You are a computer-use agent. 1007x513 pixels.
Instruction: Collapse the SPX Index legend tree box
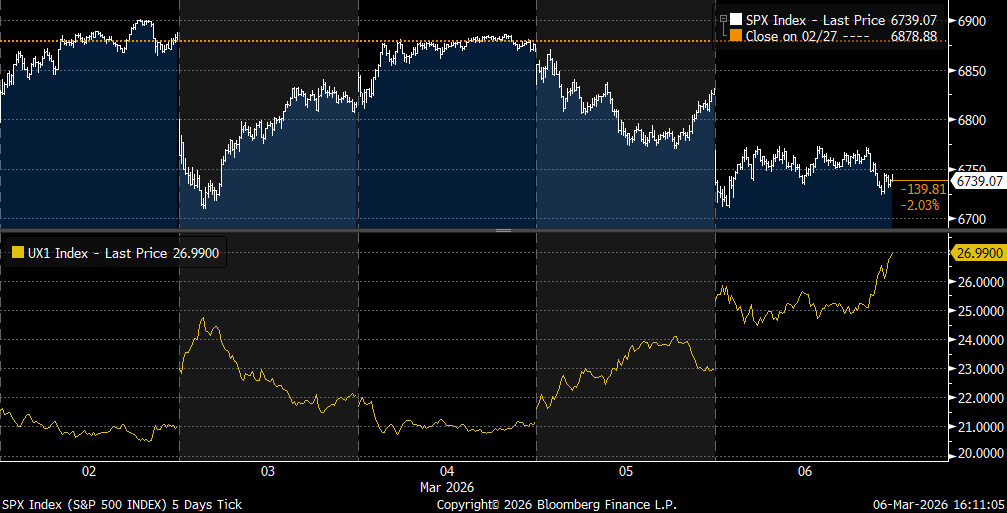[x=723, y=20]
